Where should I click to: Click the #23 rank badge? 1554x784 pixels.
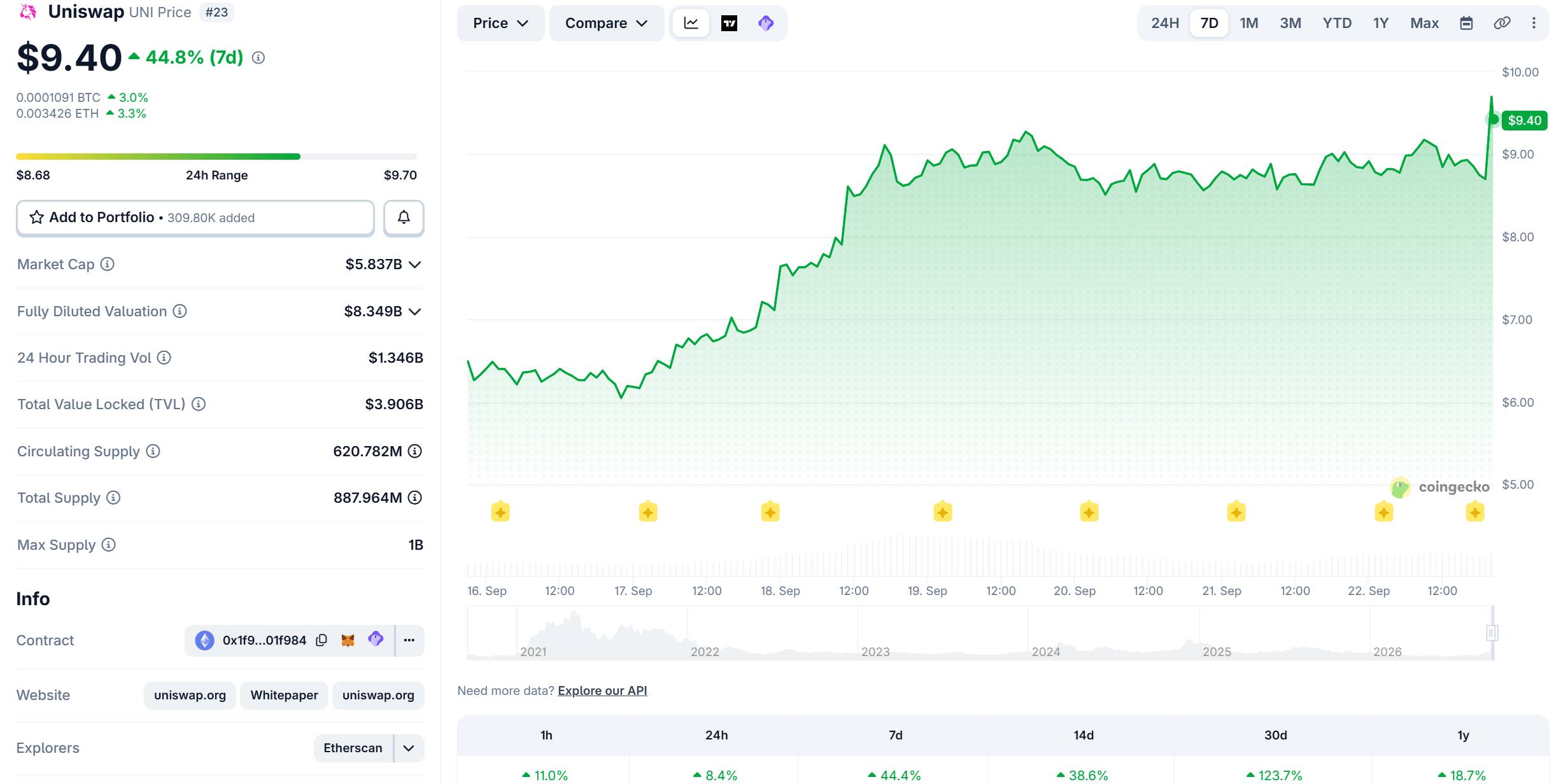coord(216,13)
